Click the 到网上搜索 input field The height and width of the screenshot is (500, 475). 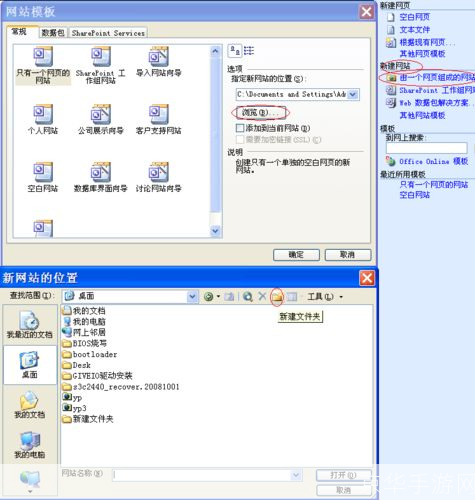click(x=426, y=148)
